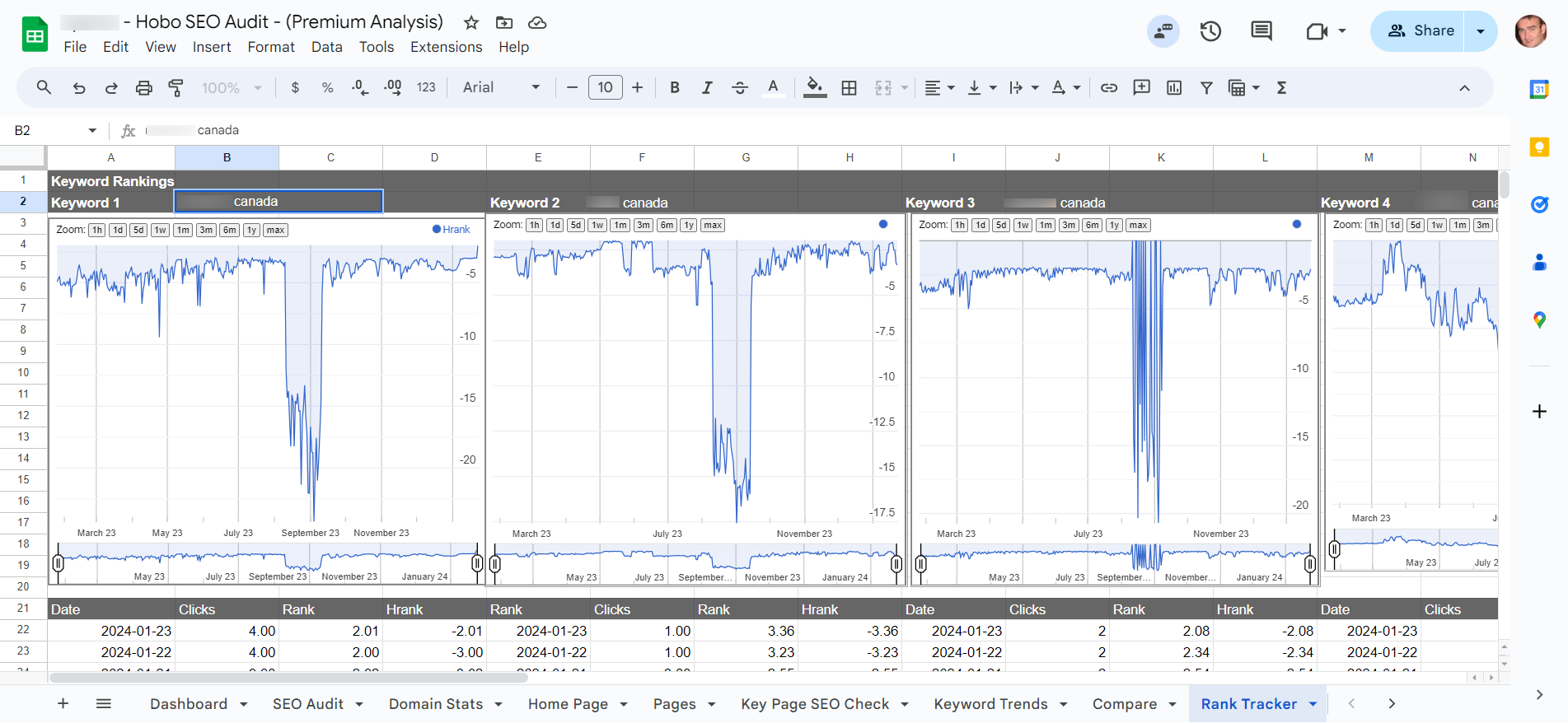Click the print icon in toolbar

click(x=143, y=88)
